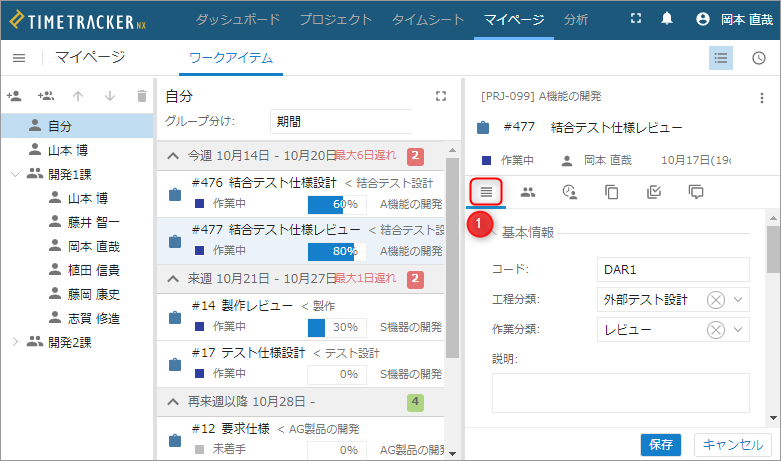Add a user group to list
781x461 pixels.
click(46, 96)
